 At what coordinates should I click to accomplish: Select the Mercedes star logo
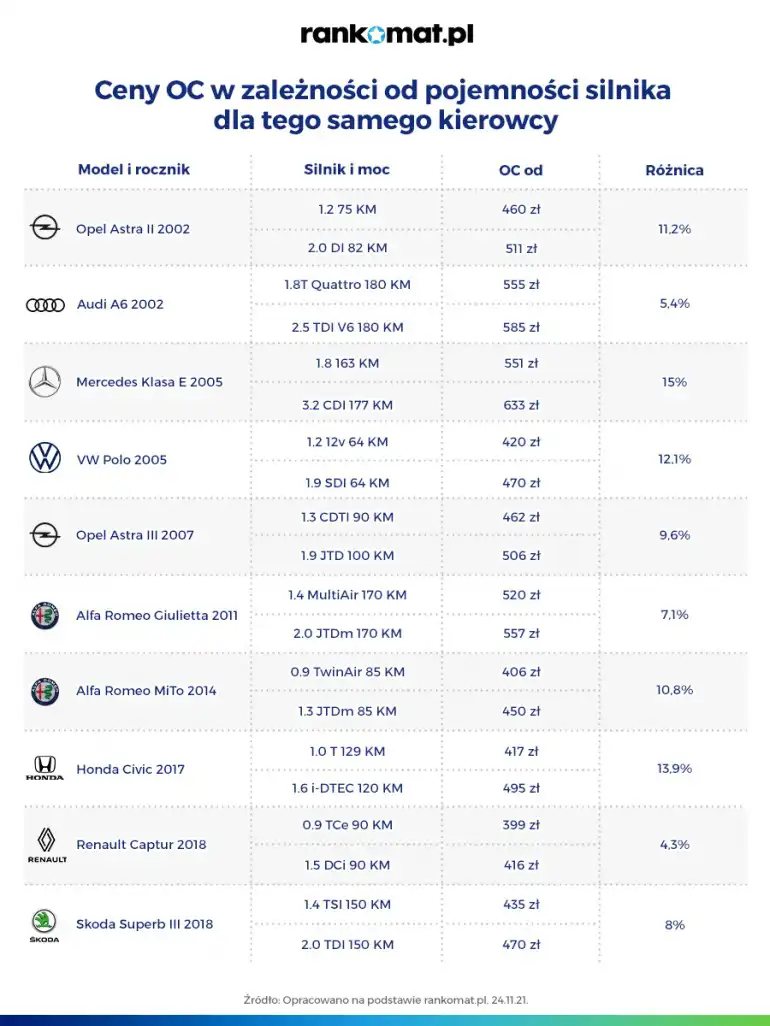pos(45,382)
